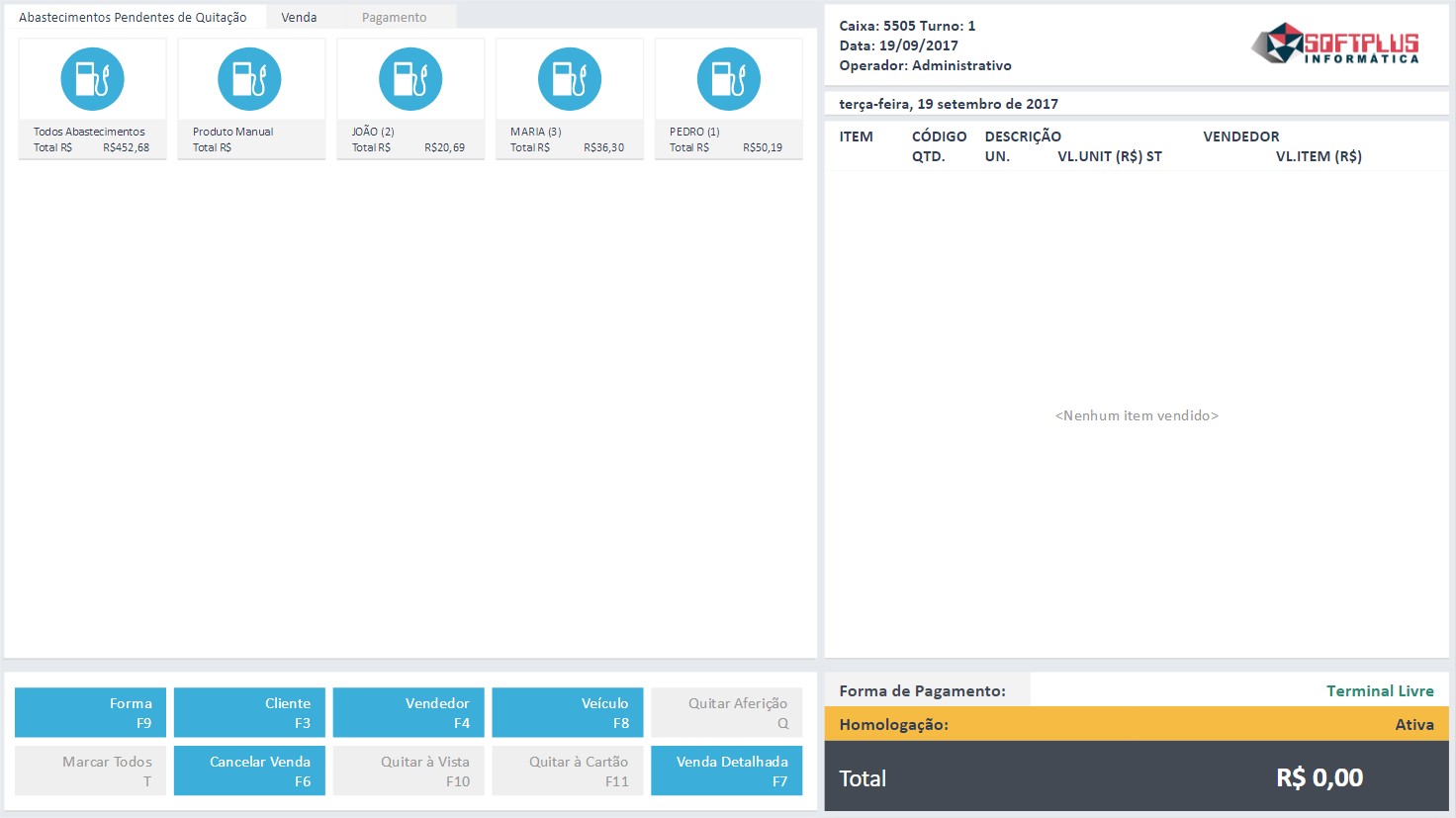Click the Caixa: 5505 Turno: 1 text

point(907,26)
